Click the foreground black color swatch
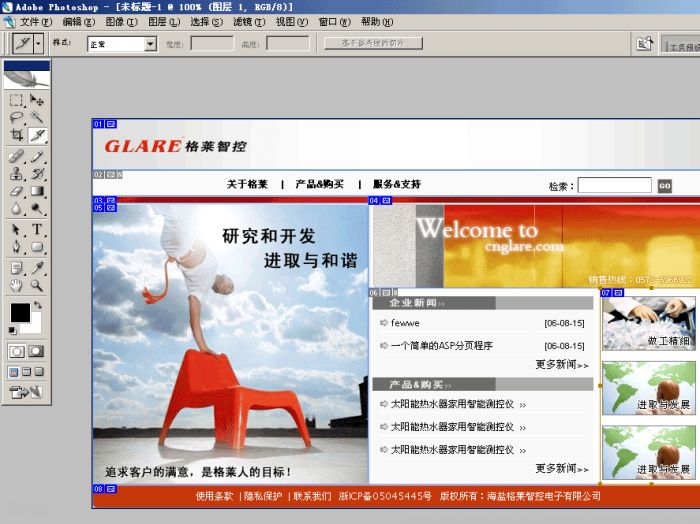Viewport: 700px width, 524px height. [x=20, y=312]
